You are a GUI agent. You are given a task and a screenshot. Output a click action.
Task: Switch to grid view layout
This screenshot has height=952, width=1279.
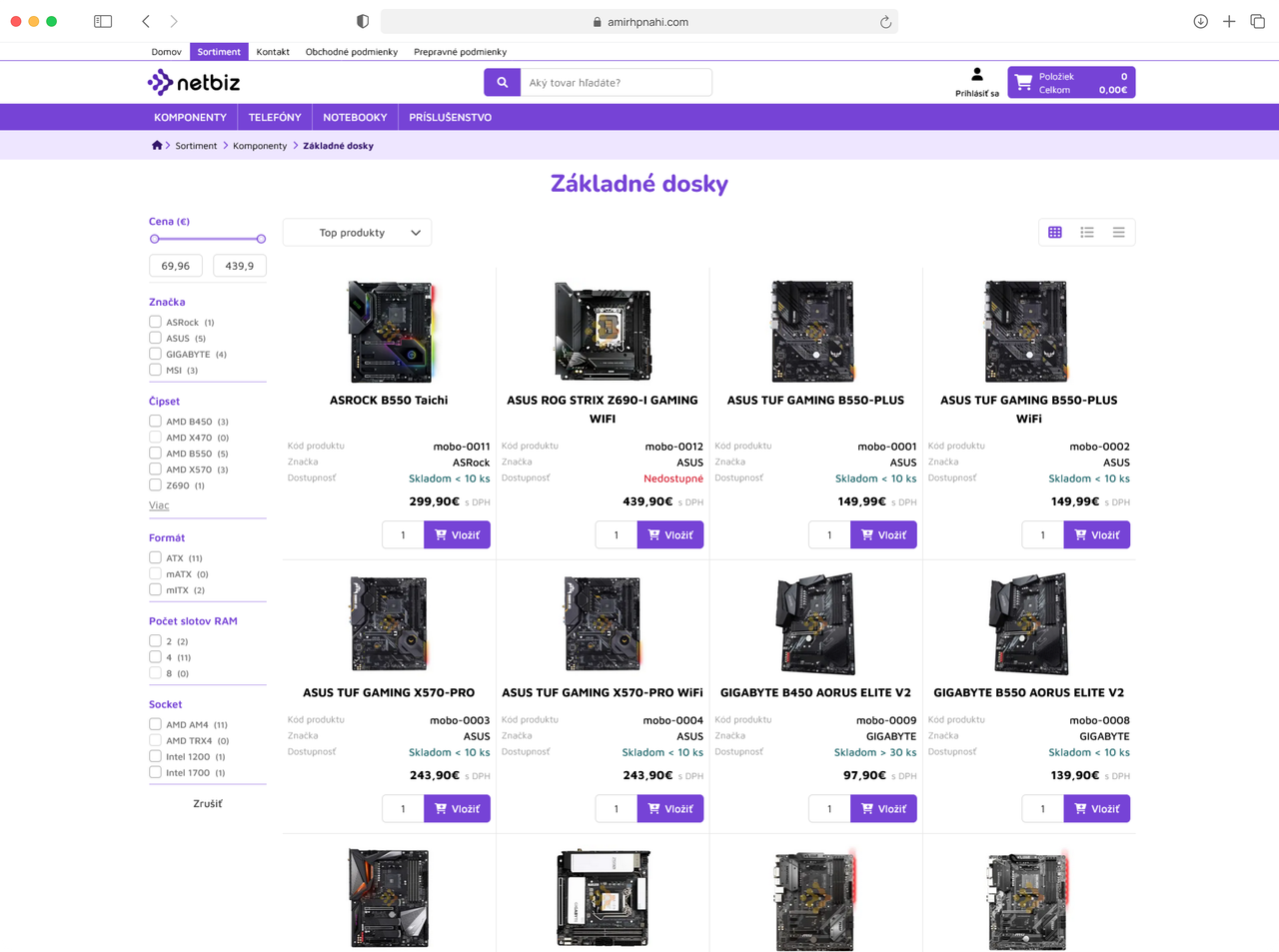coord(1054,233)
